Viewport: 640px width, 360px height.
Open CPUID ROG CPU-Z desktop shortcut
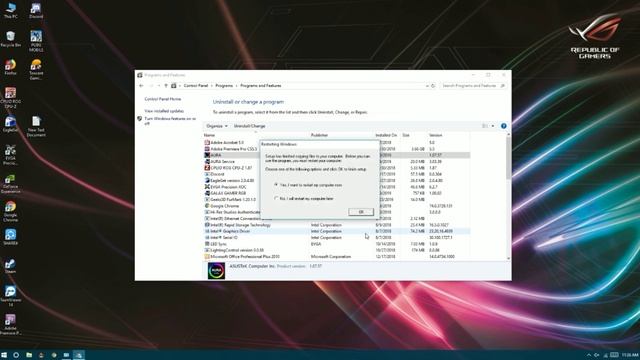pos(11,98)
